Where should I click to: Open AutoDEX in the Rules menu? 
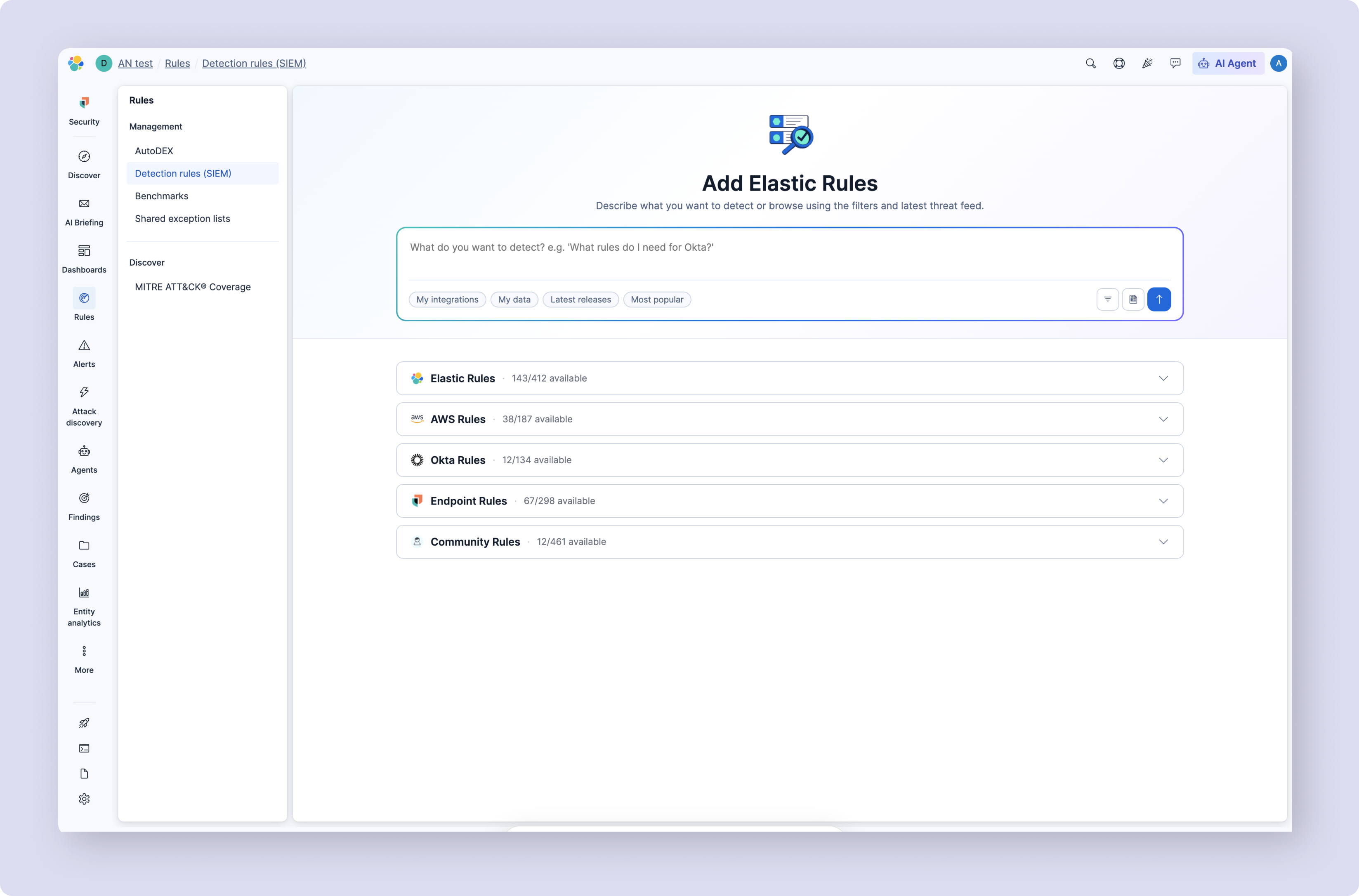(202, 151)
